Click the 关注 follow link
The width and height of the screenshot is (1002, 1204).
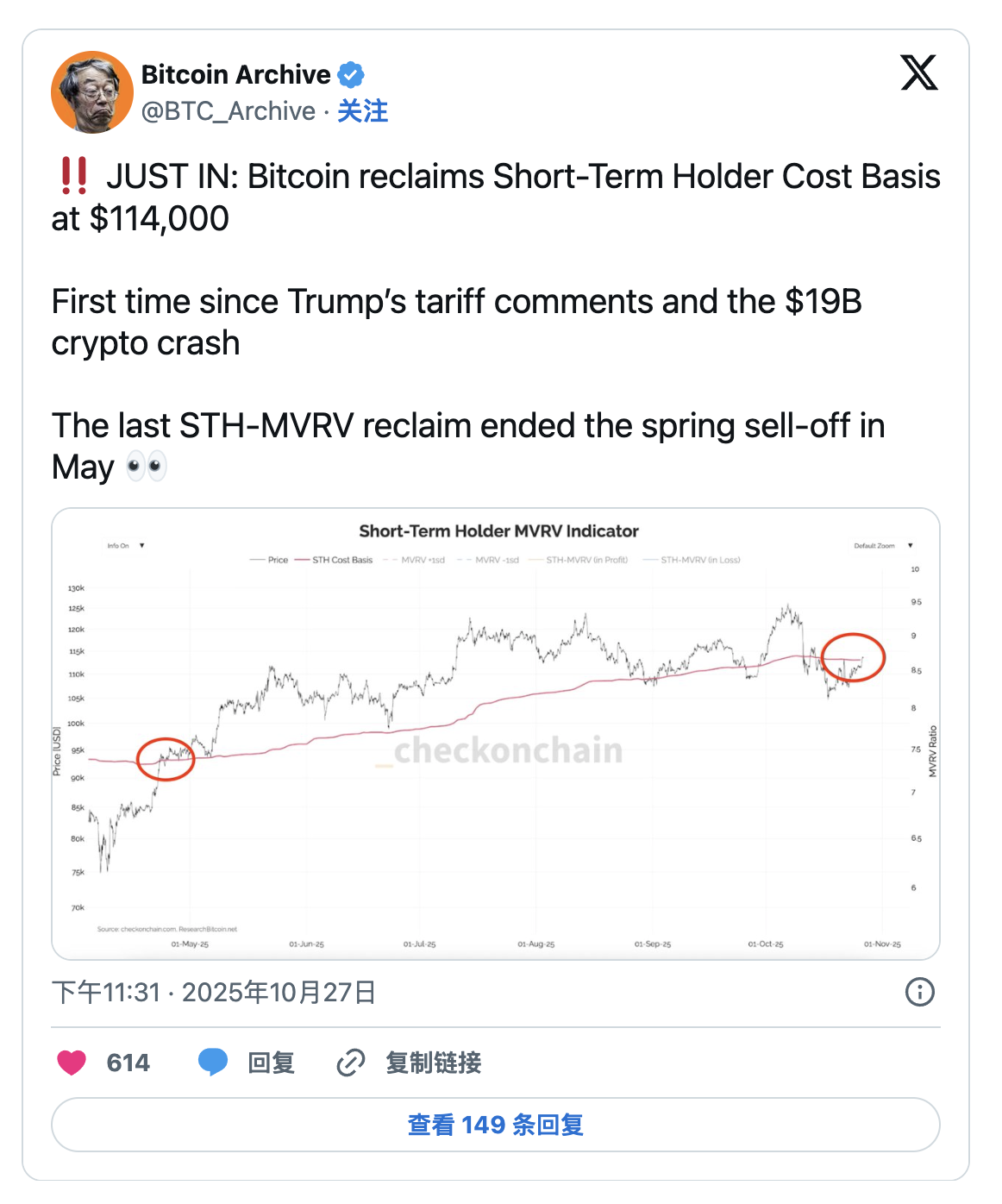click(x=362, y=111)
